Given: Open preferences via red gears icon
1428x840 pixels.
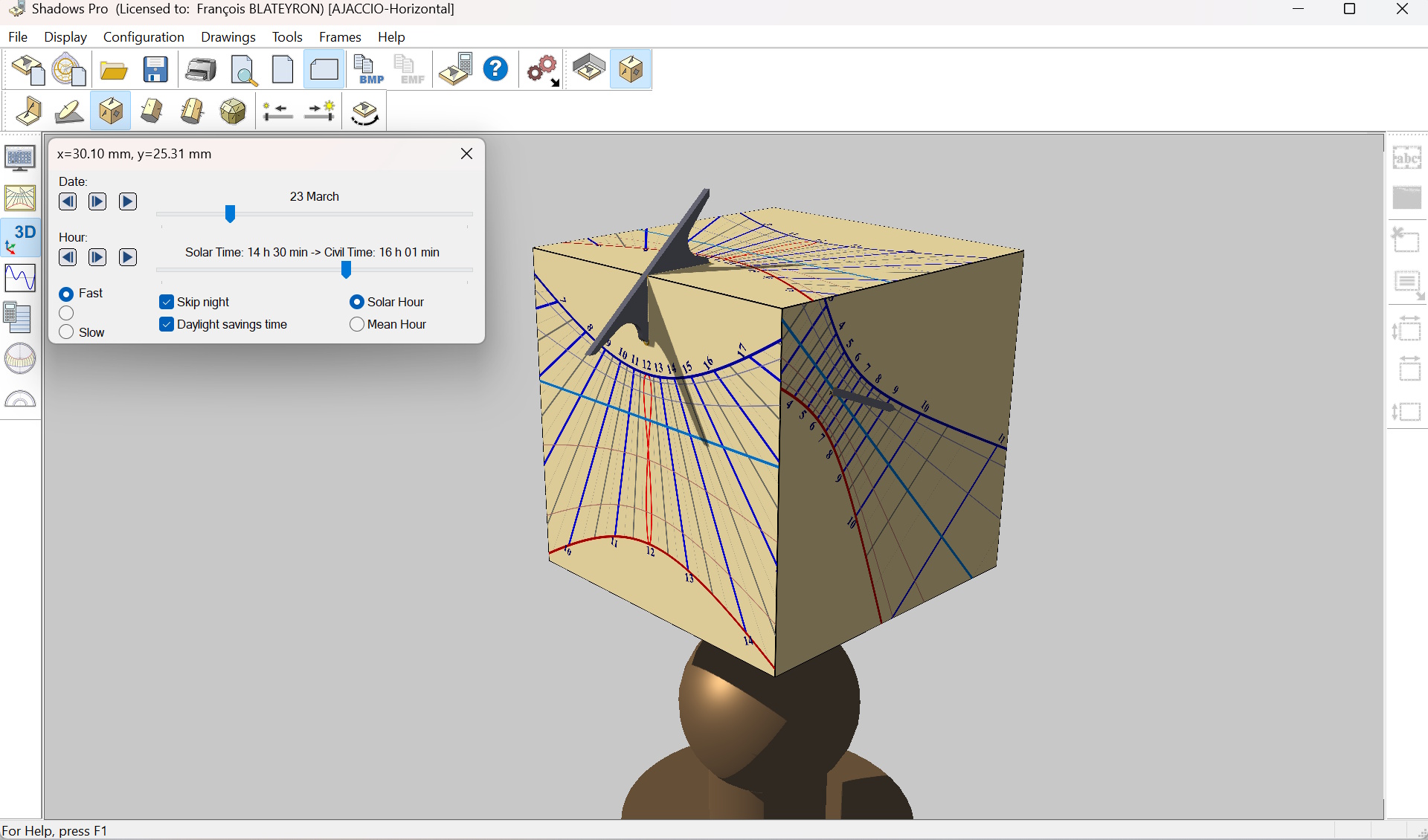Looking at the screenshot, I should pos(543,70).
